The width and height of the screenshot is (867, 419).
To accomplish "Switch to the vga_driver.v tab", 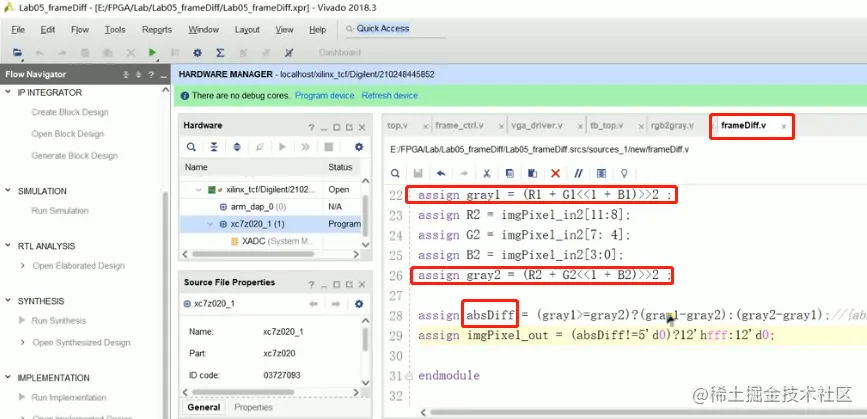I will coord(537,125).
